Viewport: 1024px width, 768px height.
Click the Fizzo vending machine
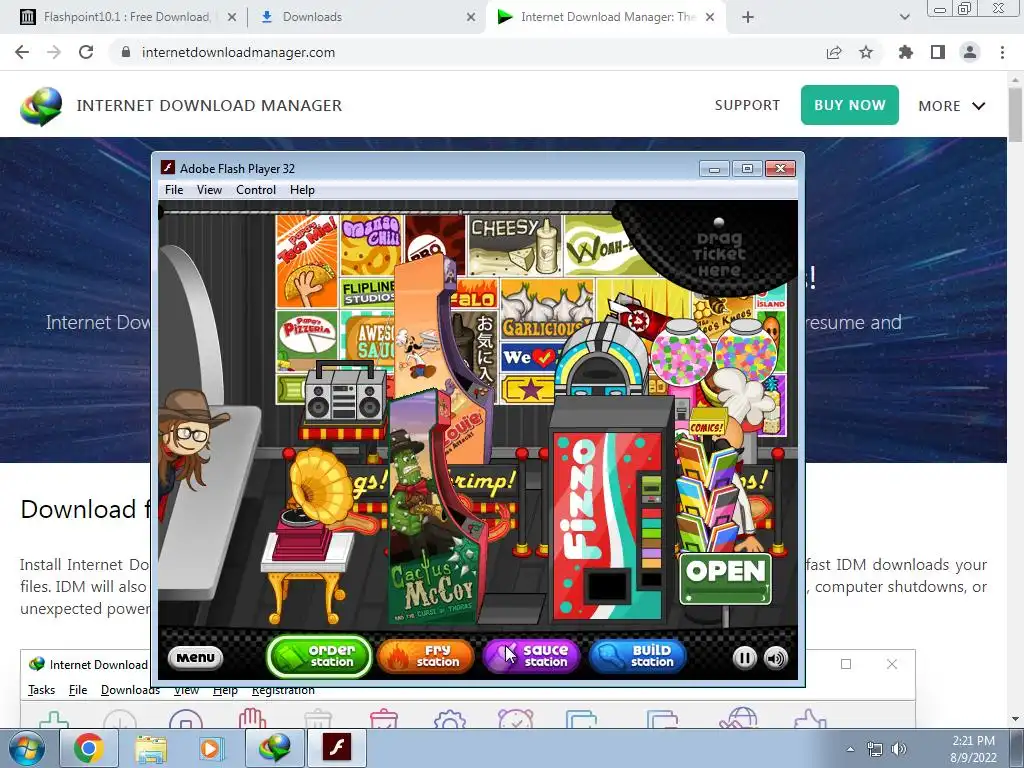(x=610, y=507)
